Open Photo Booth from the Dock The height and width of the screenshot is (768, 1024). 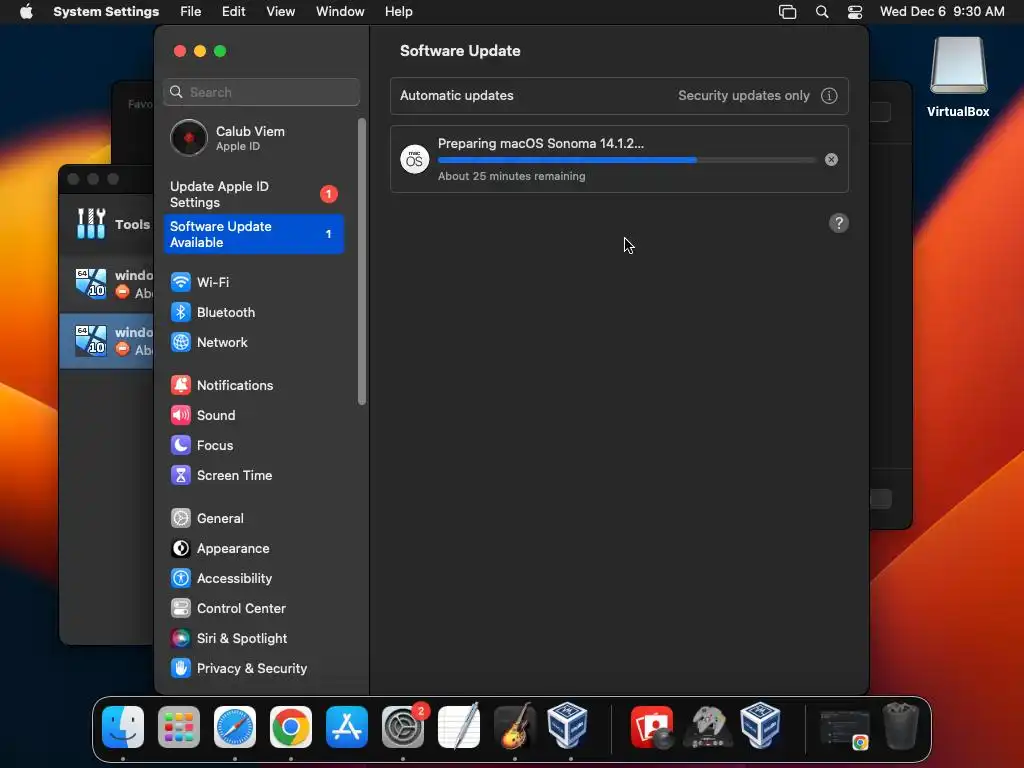pos(652,727)
